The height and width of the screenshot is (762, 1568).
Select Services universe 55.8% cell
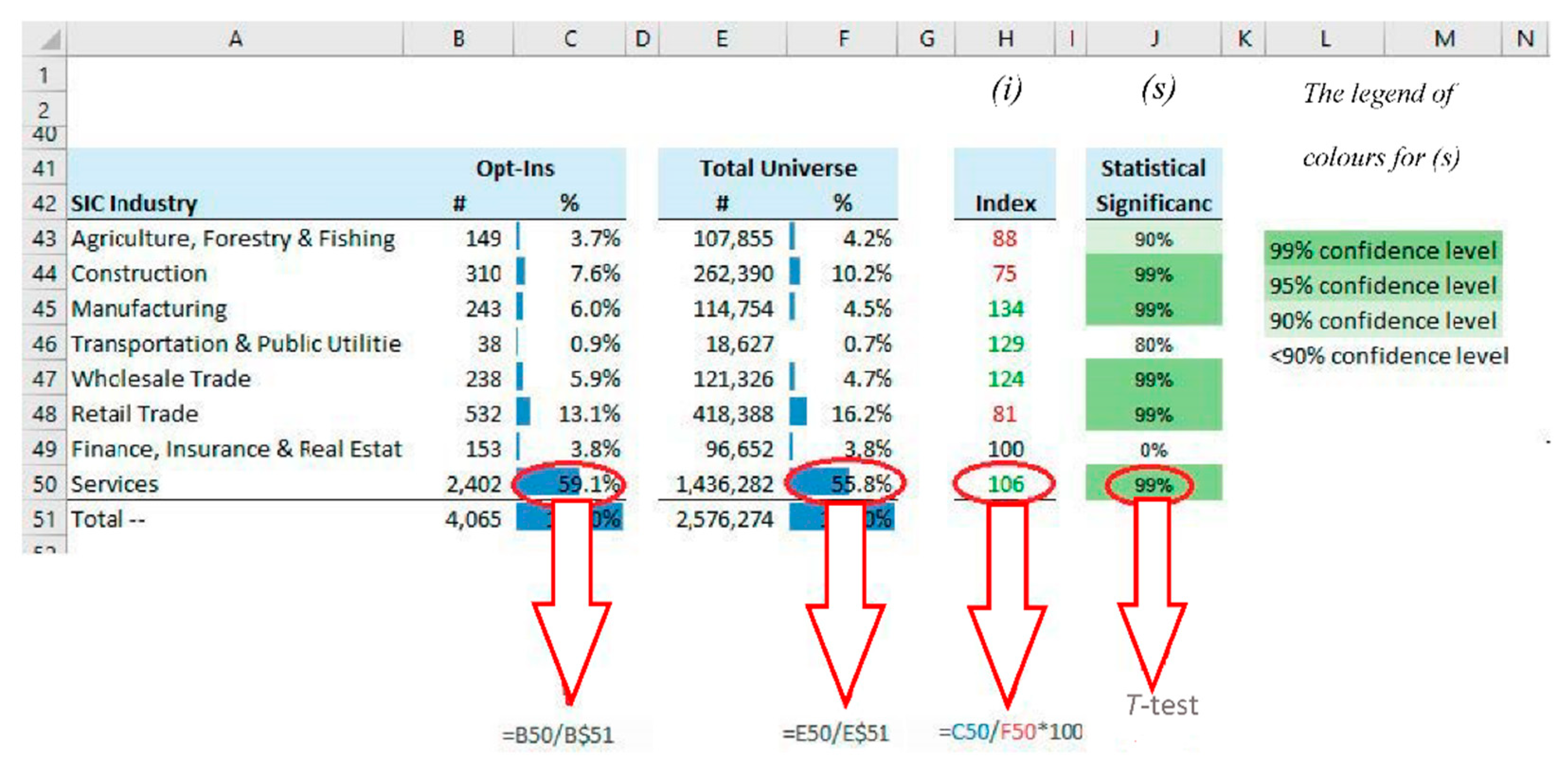coord(842,484)
